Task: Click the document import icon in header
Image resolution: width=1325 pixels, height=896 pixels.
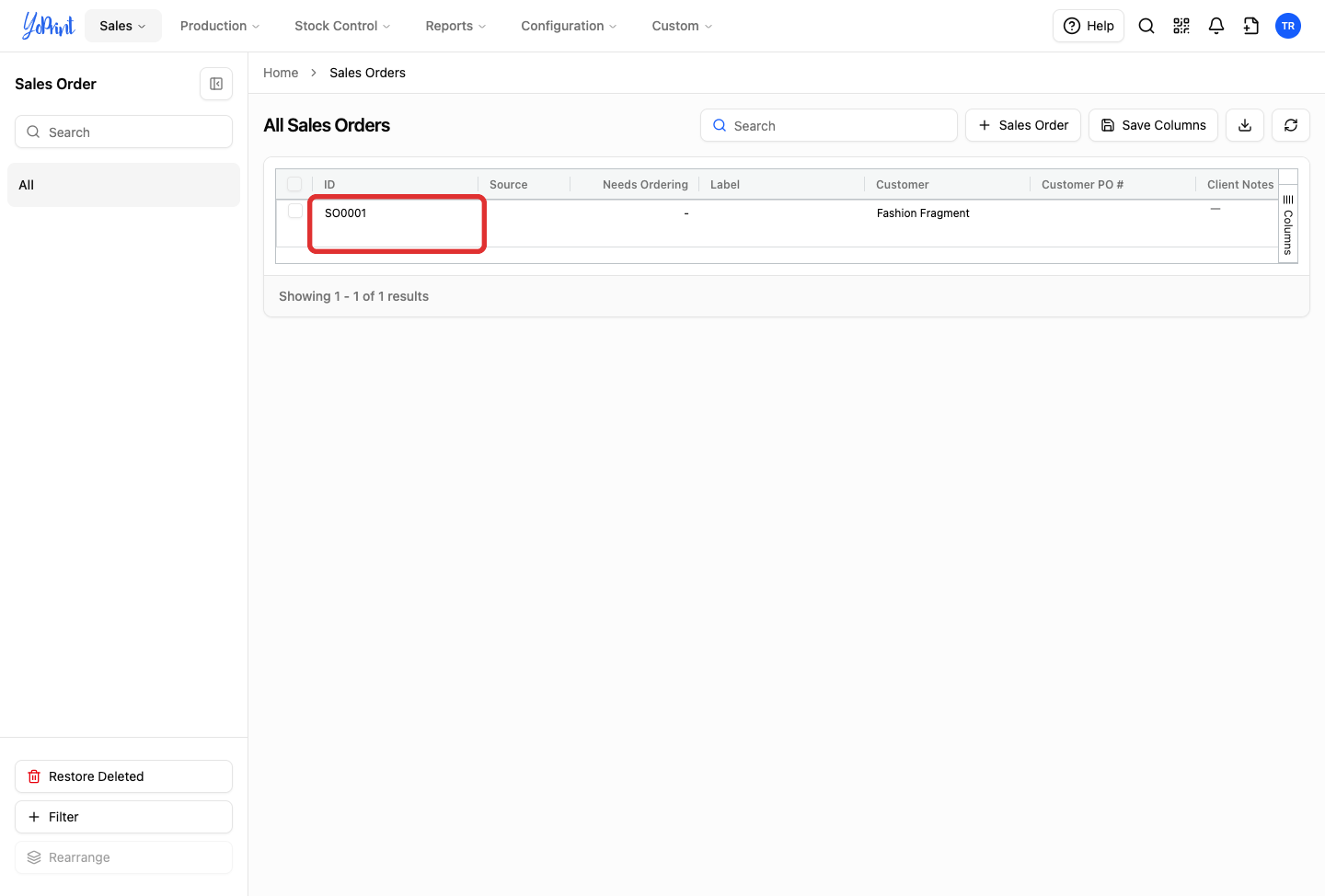Action: (1251, 26)
